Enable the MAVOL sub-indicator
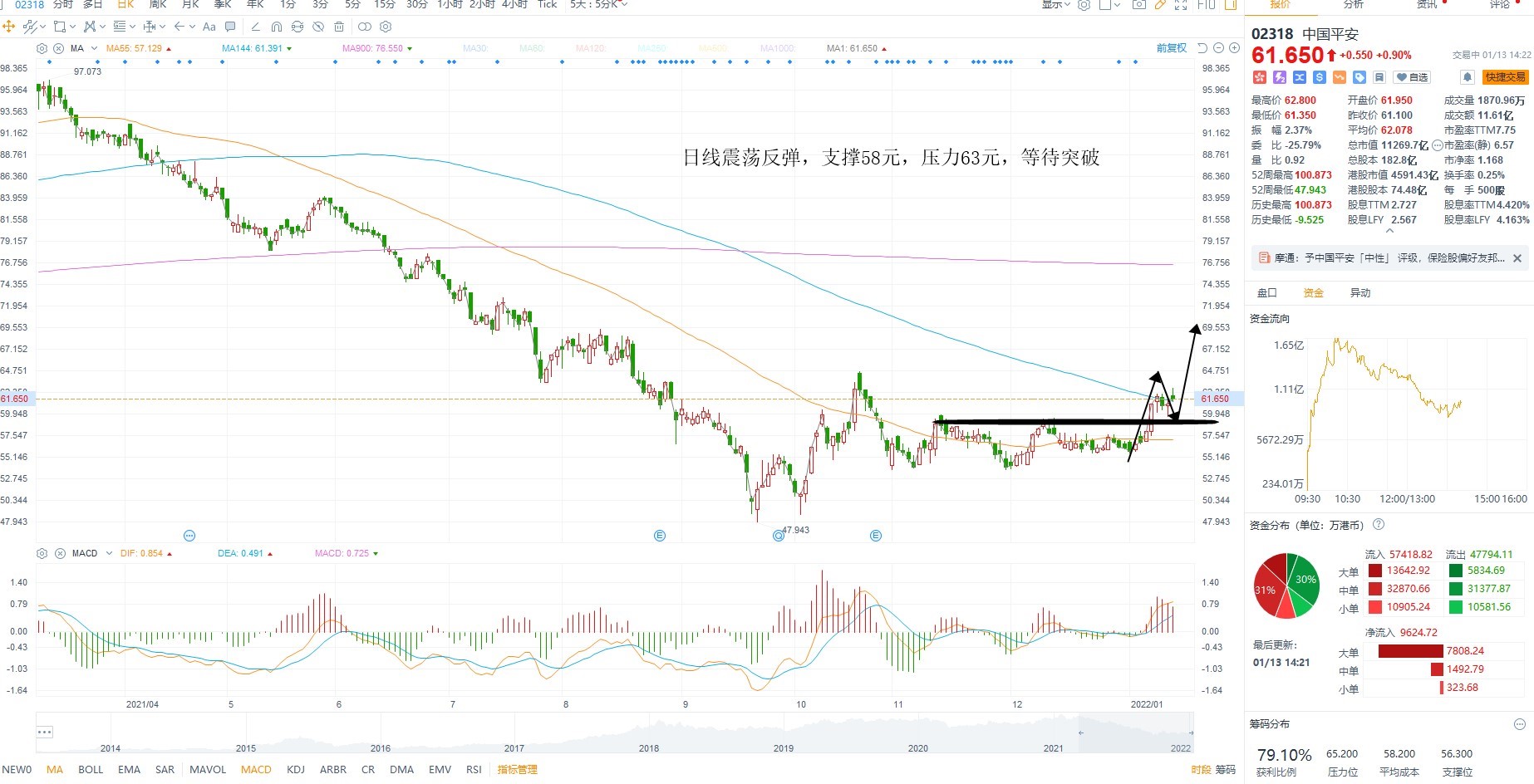Image resolution: width=1534 pixels, height=784 pixels. 208,770
